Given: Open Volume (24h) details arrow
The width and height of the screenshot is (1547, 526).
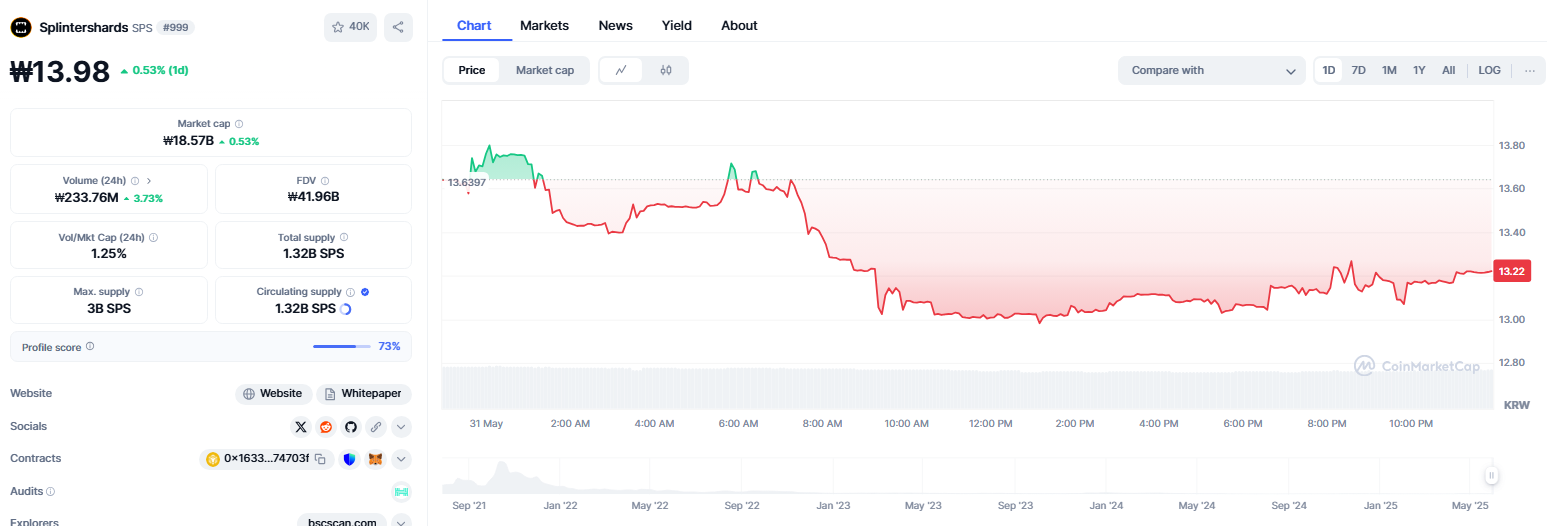Looking at the screenshot, I should click(150, 181).
